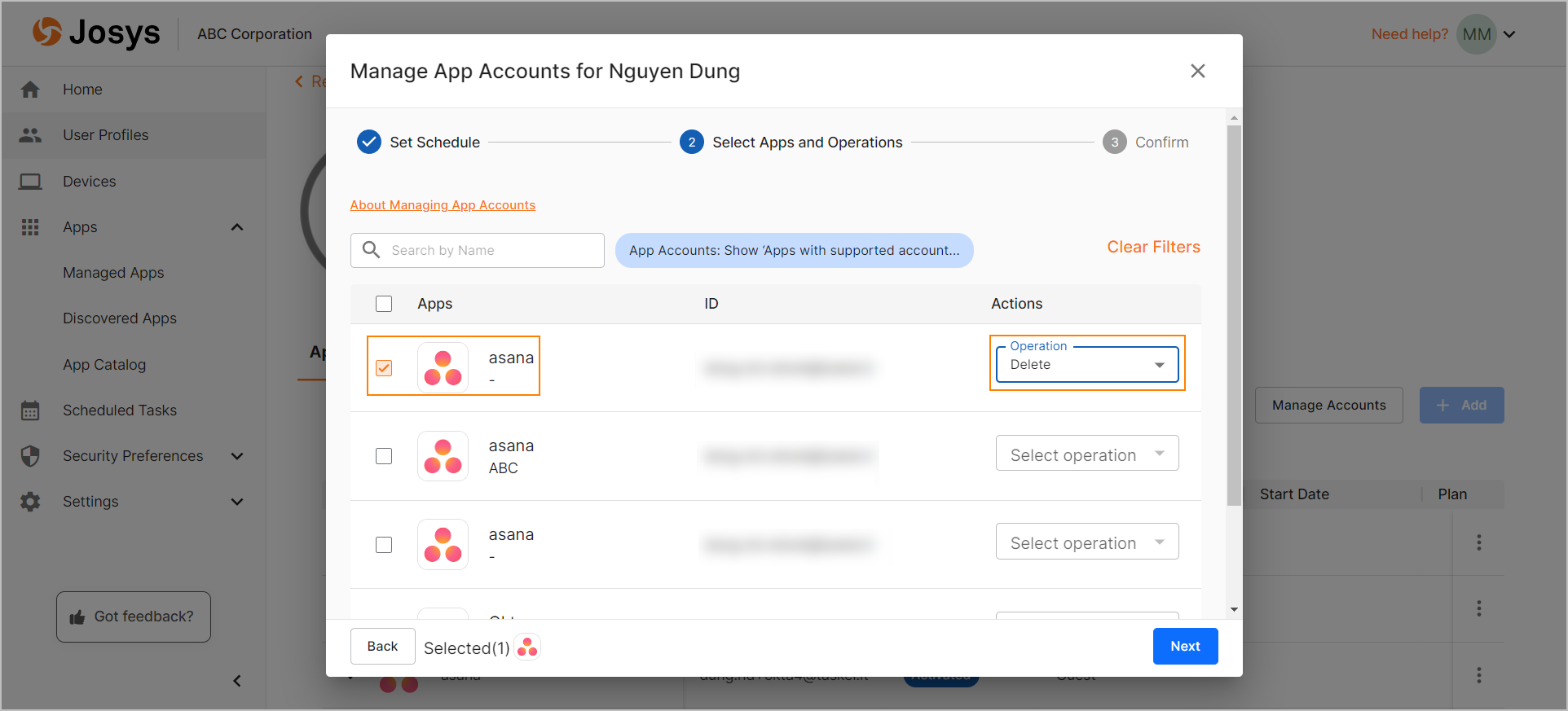Click Manage Accounts in background page
This screenshot has width=1568, height=711.
tap(1329, 405)
